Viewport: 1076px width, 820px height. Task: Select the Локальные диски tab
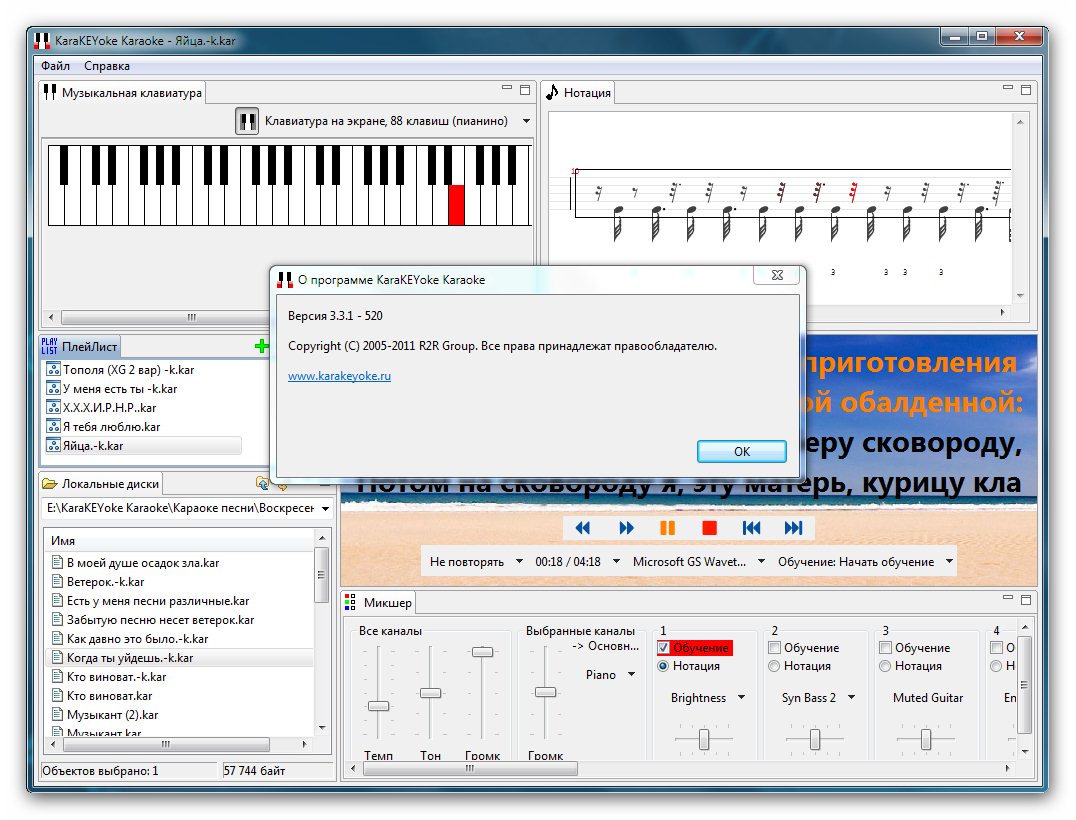(101, 484)
